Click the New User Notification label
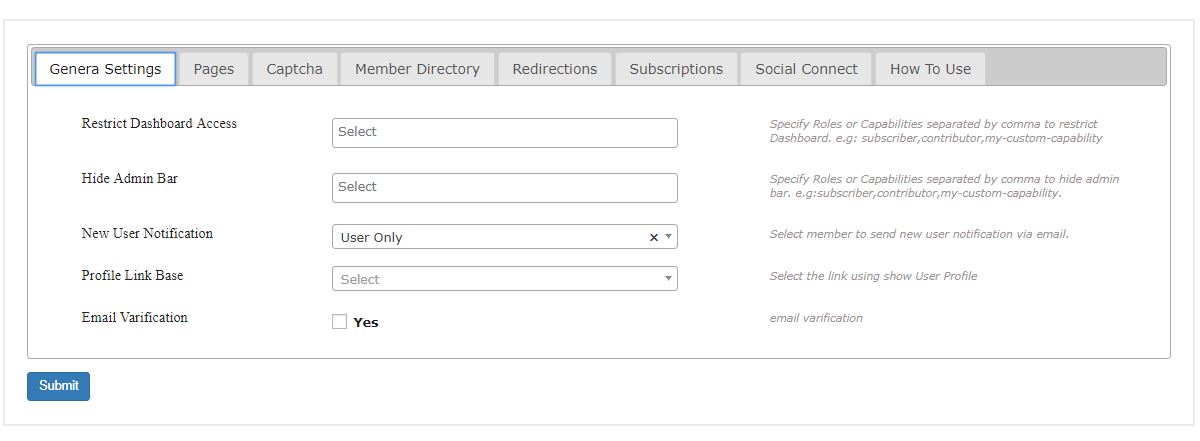This screenshot has width=1200, height=441. [x=147, y=233]
